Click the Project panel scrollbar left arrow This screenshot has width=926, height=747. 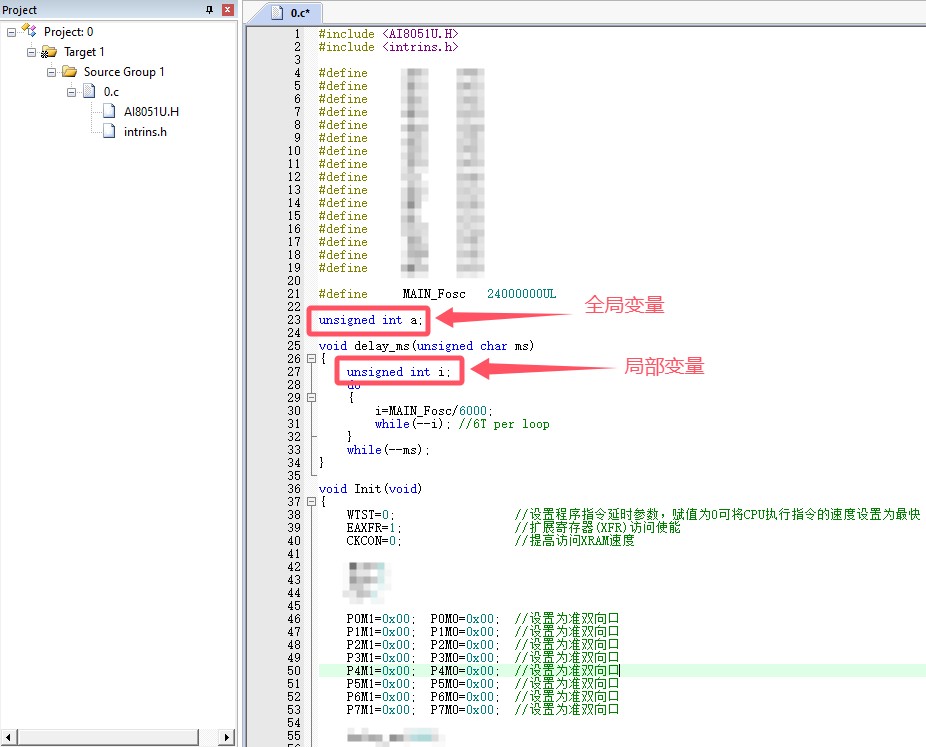click(x=8, y=737)
